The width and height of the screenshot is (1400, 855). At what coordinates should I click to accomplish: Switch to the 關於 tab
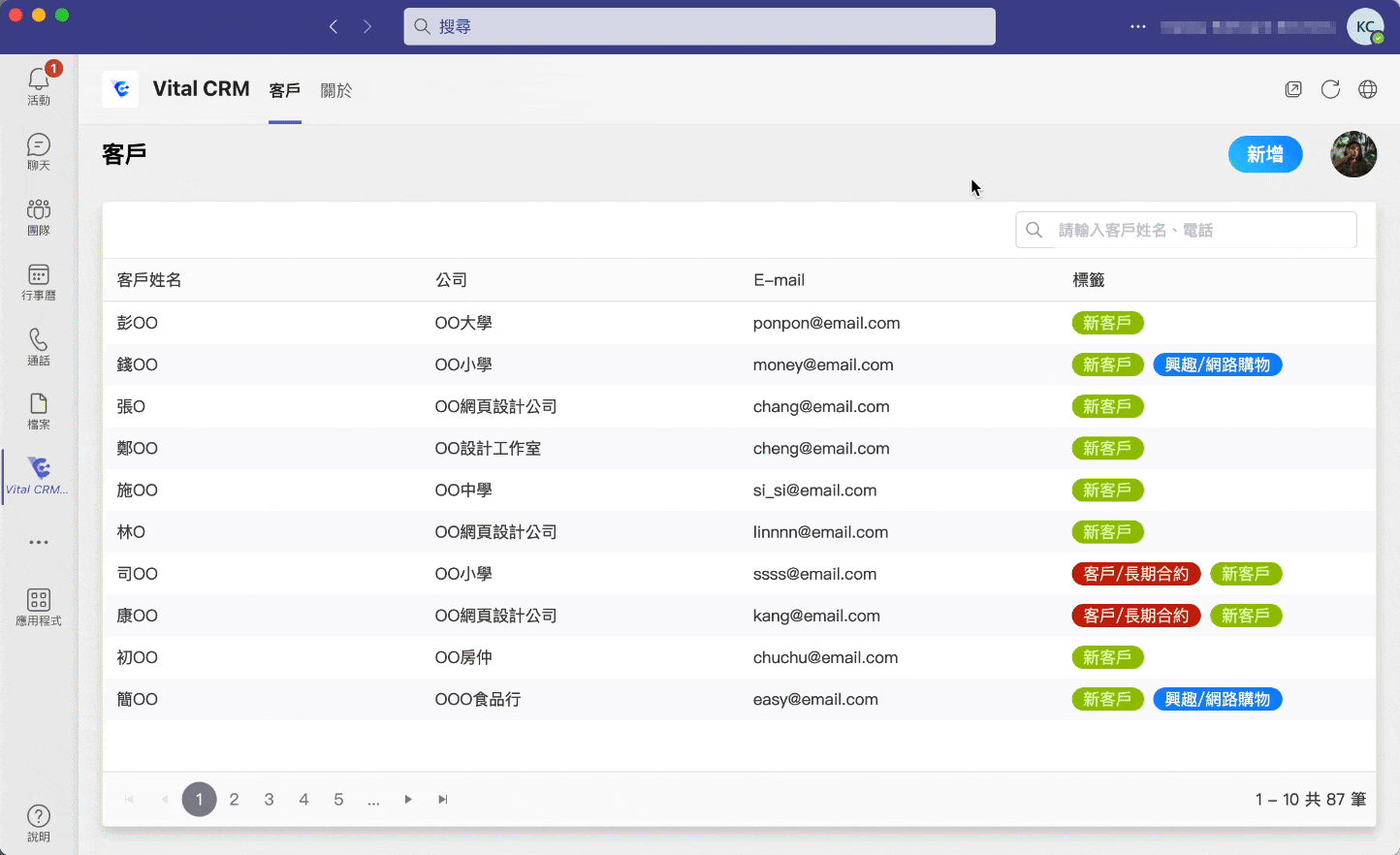[336, 90]
